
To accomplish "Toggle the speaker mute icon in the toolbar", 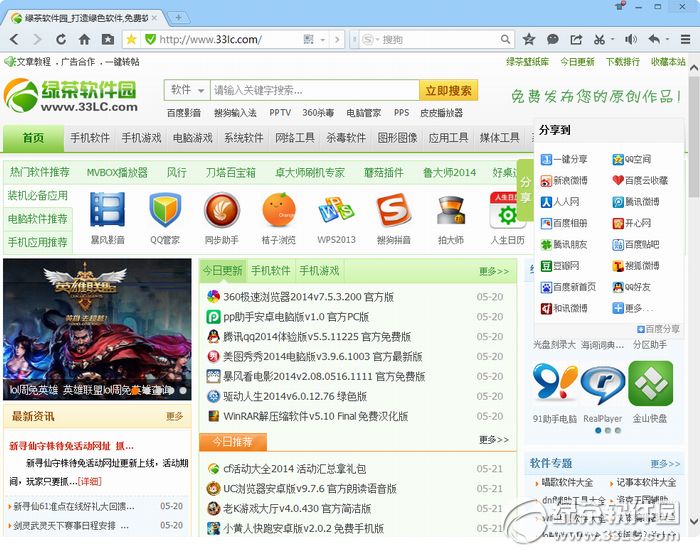I will [630, 40].
